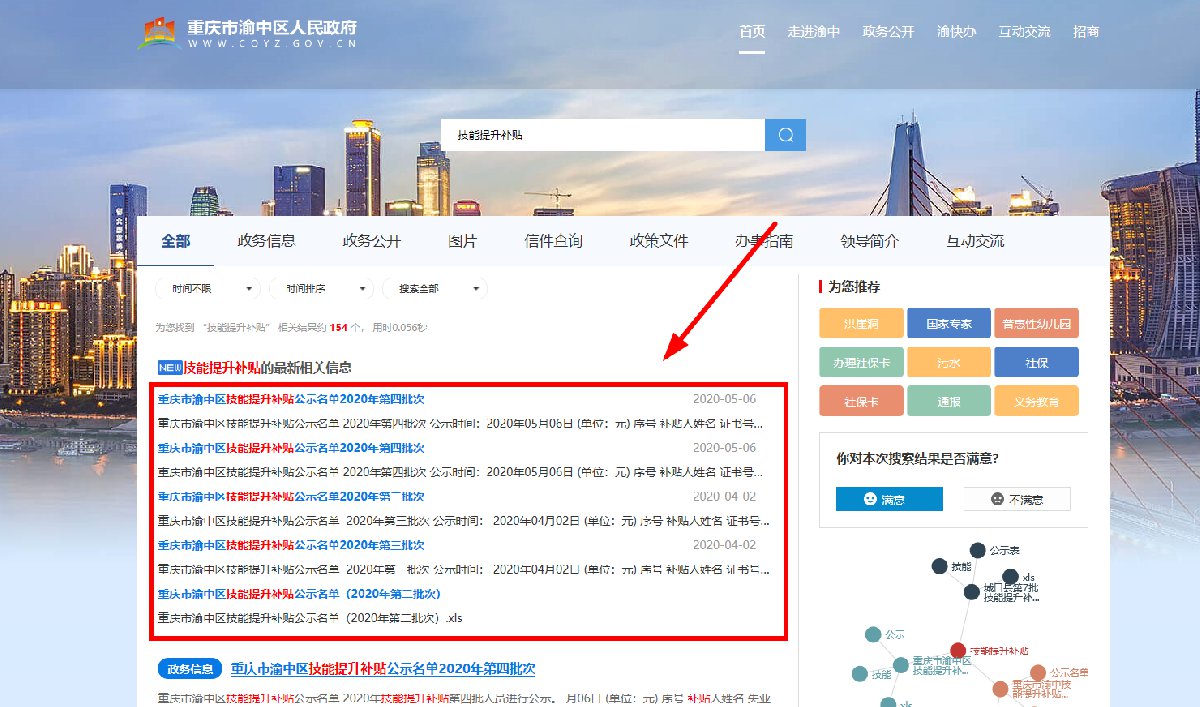Open the 2020年第二批次 xls result link

click(299, 594)
